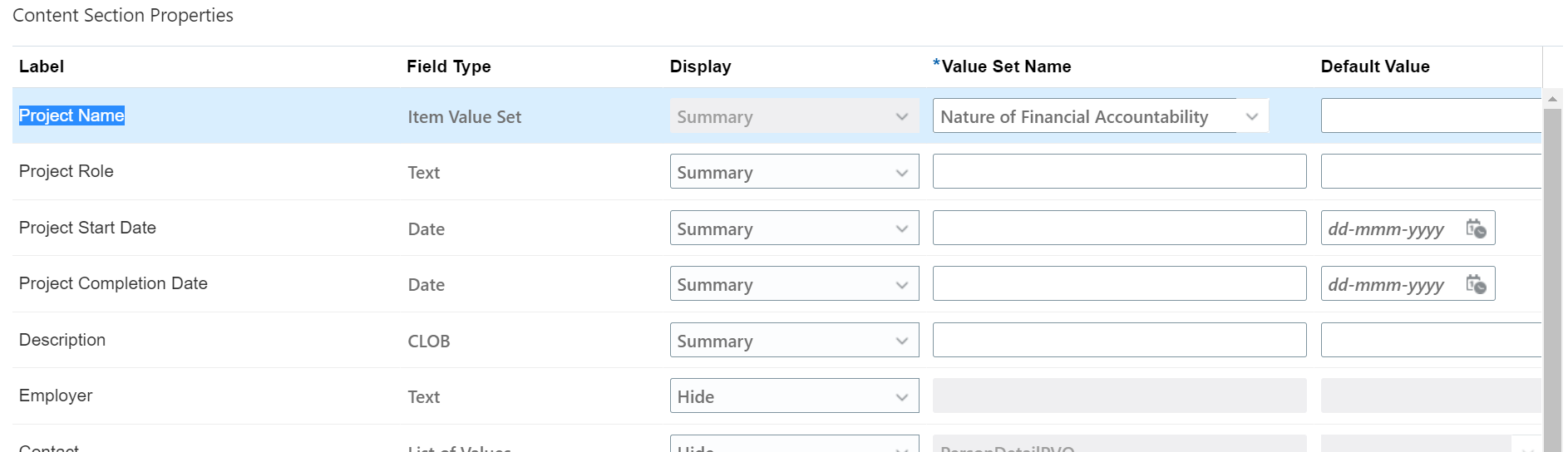This screenshot has width=1568, height=452.
Task: Open calendar picker for Project Start Date
Action: (1476, 228)
